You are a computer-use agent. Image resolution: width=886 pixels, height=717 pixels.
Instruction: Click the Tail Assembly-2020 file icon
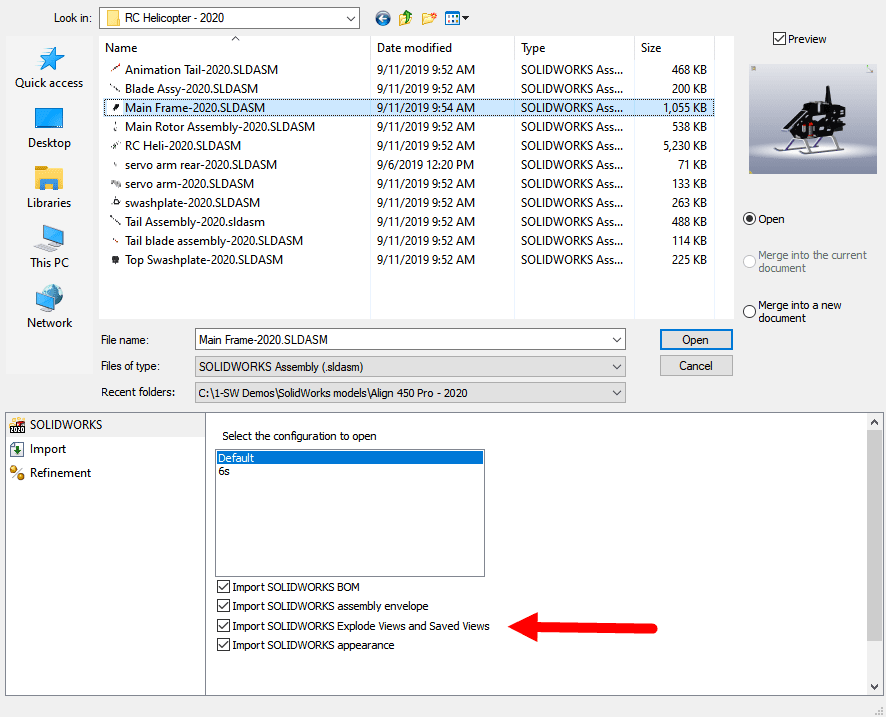[115, 221]
